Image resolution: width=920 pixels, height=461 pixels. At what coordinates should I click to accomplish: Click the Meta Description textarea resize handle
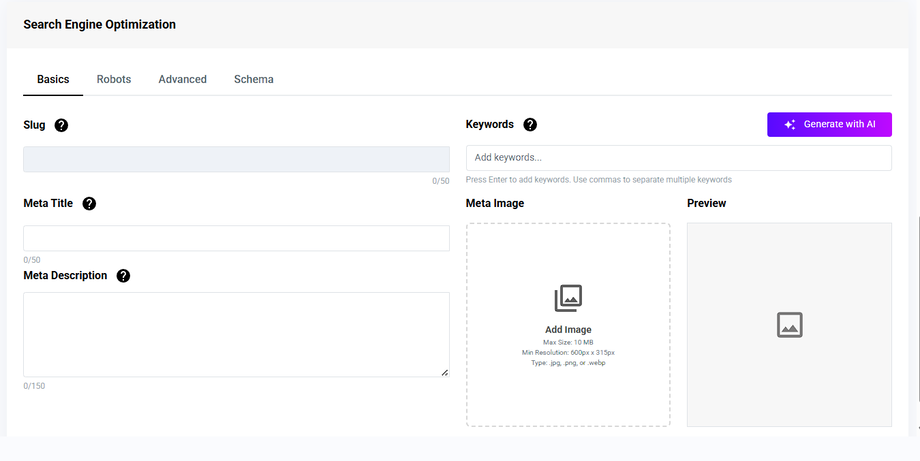coord(444,372)
